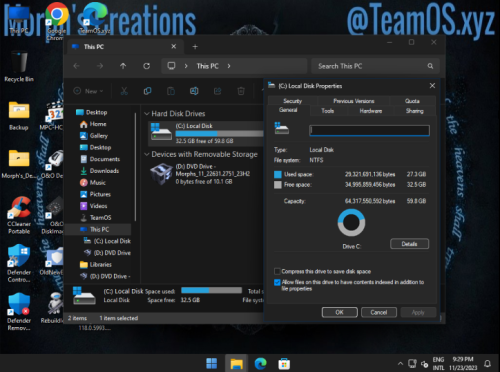Show hidden system tray icons chevron
Image resolution: width=500 pixels, height=372 pixels.
pos(400,363)
